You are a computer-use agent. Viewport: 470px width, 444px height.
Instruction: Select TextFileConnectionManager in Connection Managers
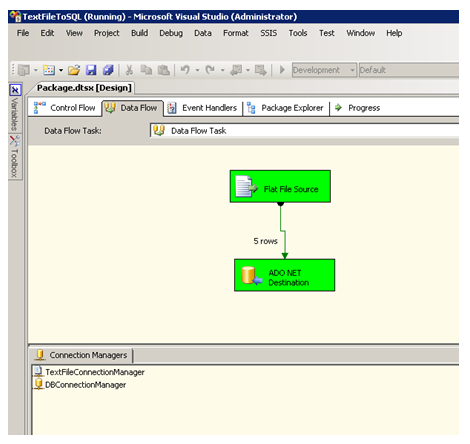(x=95, y=372)
